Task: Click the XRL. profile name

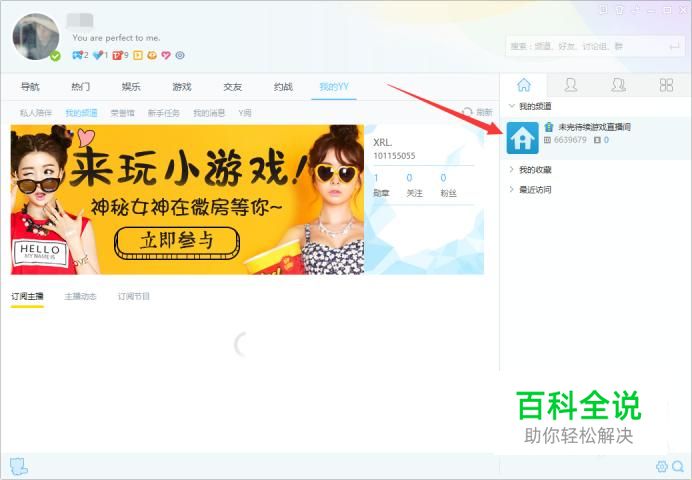Action: (383, 142)
